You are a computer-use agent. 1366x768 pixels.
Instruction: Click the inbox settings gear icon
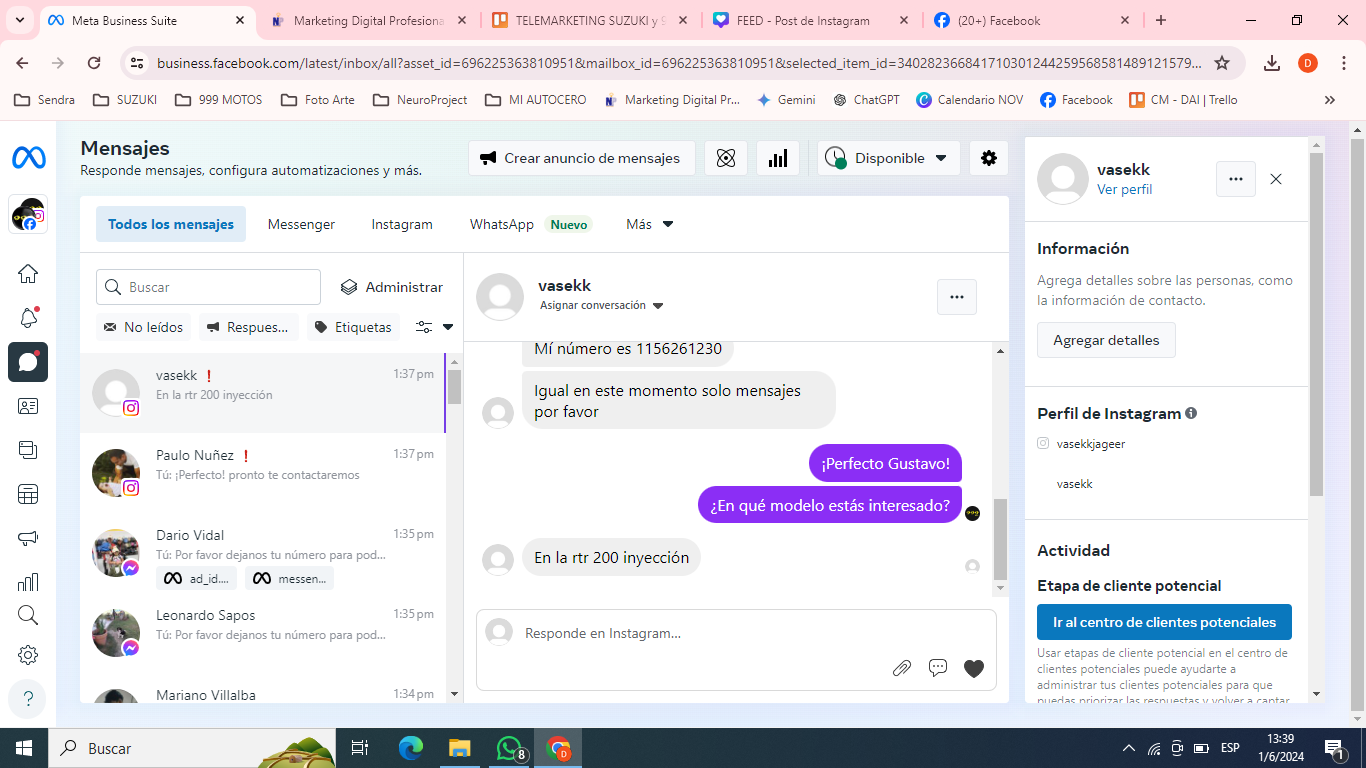pyautogui.click(x=988, y=158)
